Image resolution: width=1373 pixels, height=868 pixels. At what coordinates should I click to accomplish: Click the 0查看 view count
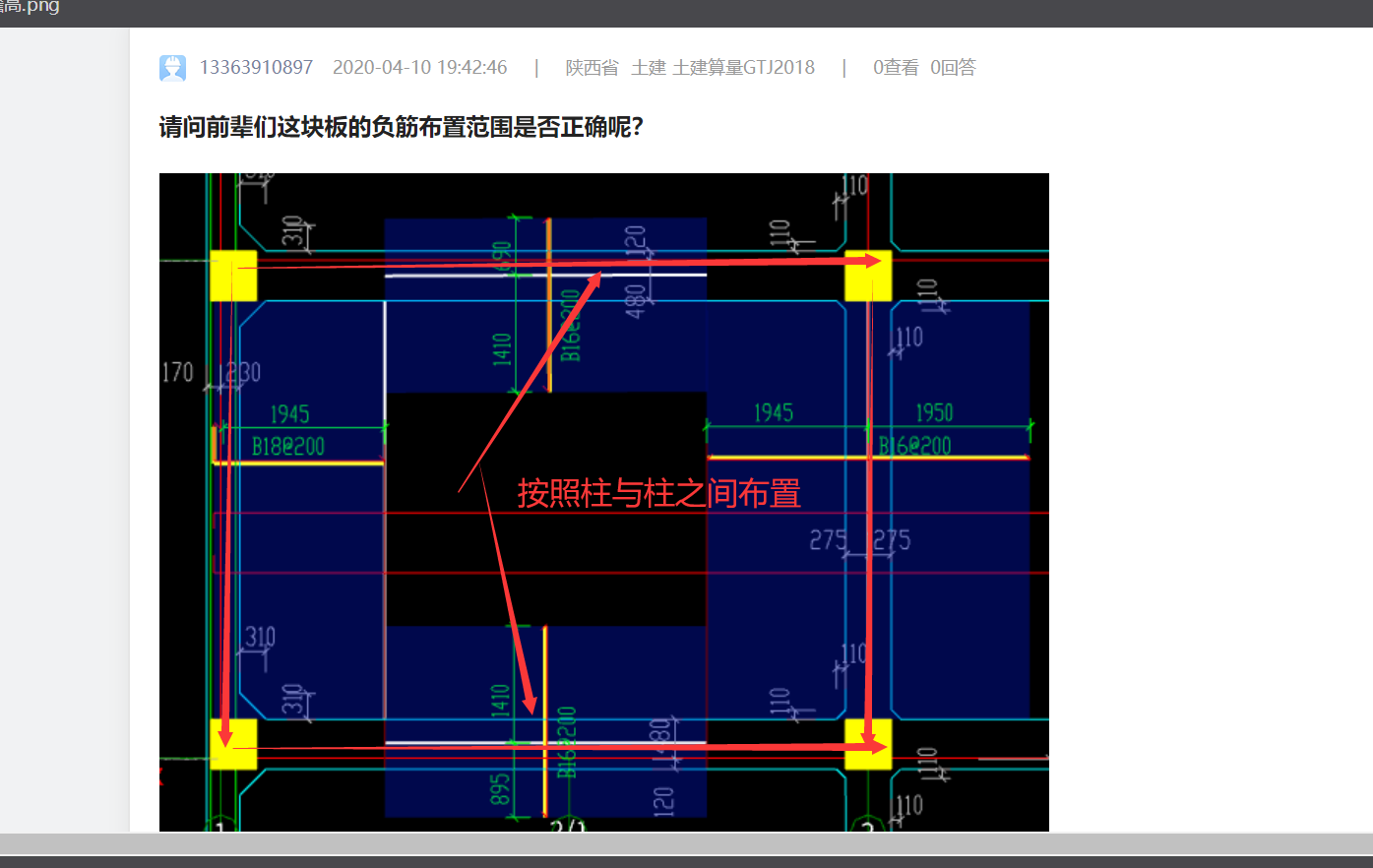(x=896, y=67)
